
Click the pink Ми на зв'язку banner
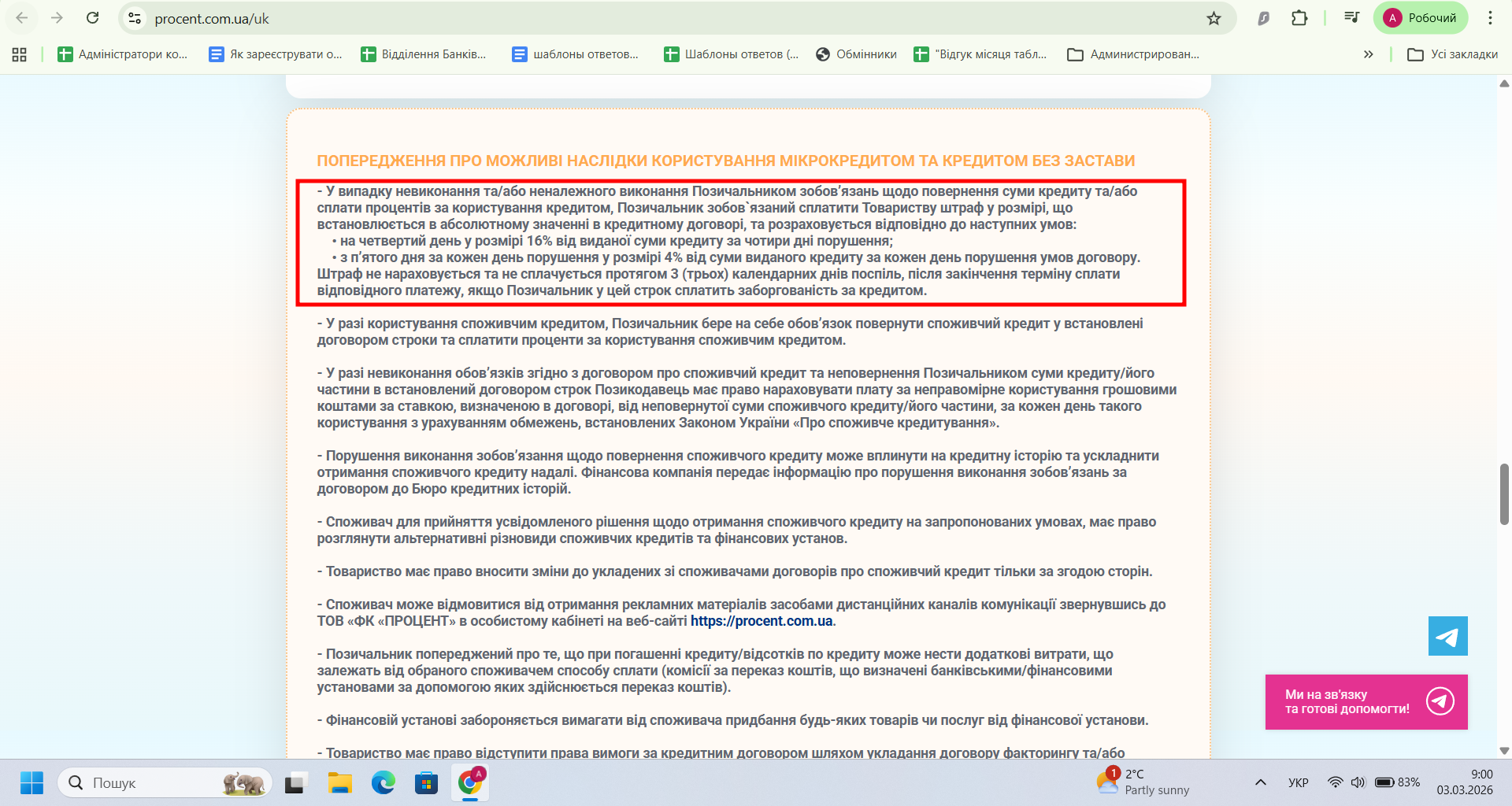click(1366, 702)
